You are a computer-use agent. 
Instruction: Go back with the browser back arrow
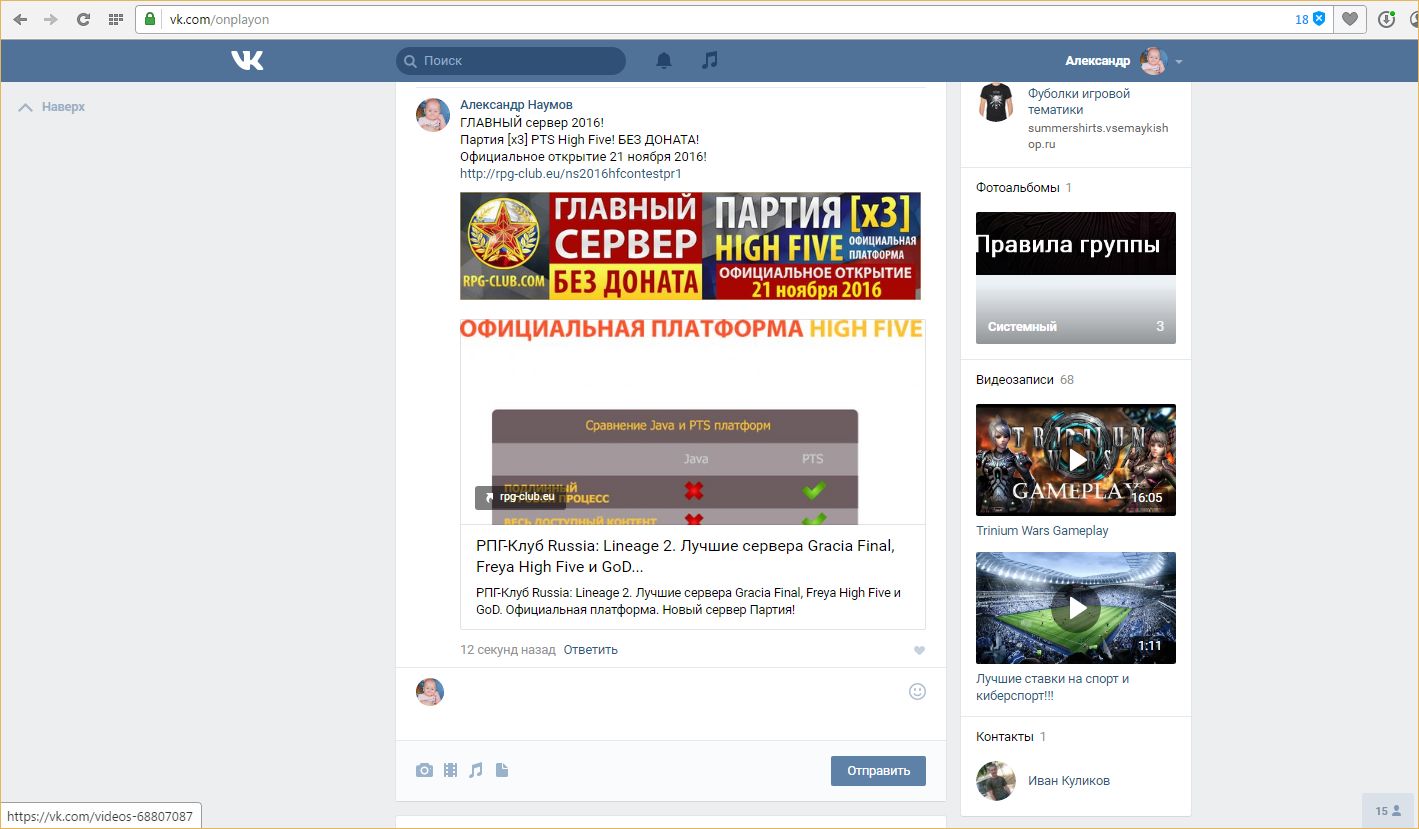point(20,19)
